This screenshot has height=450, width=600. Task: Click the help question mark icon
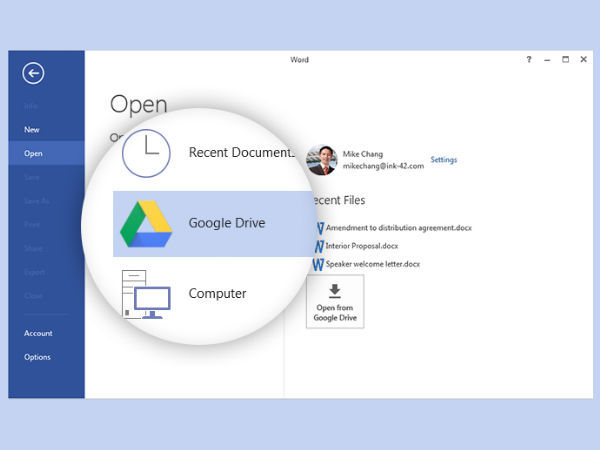click(529, 59)
